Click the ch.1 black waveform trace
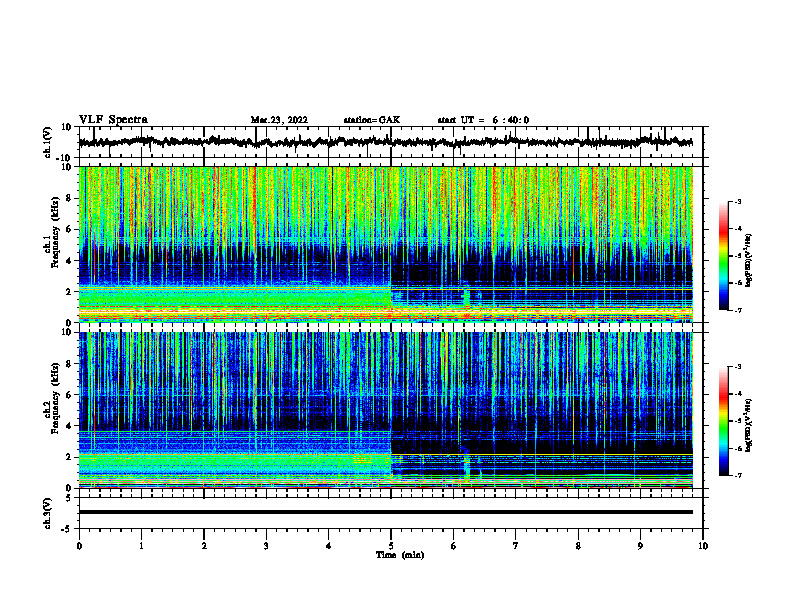 [x=385, y=142]
